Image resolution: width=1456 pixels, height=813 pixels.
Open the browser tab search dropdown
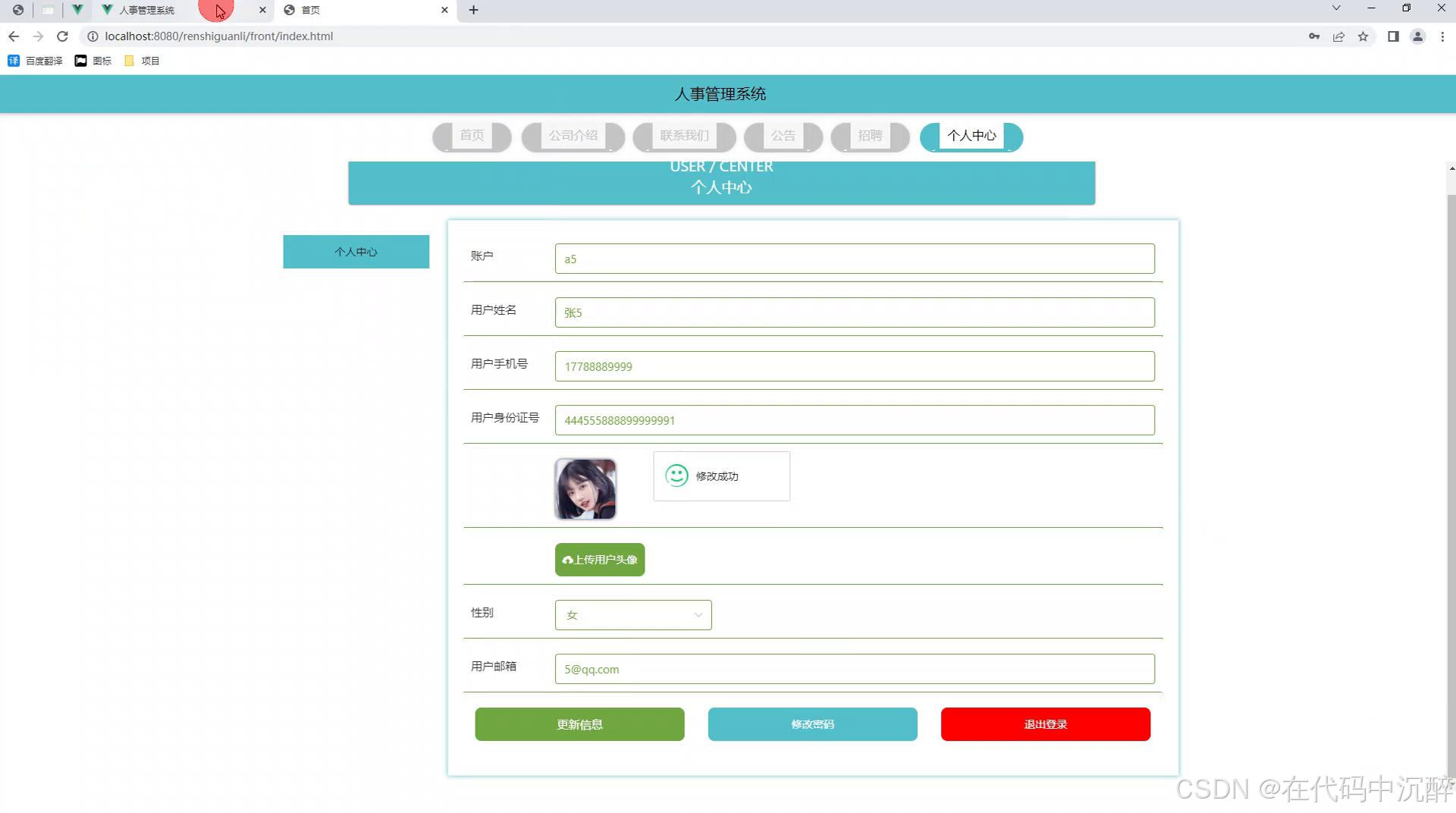pyautogui.click(x=1335, y=8)
